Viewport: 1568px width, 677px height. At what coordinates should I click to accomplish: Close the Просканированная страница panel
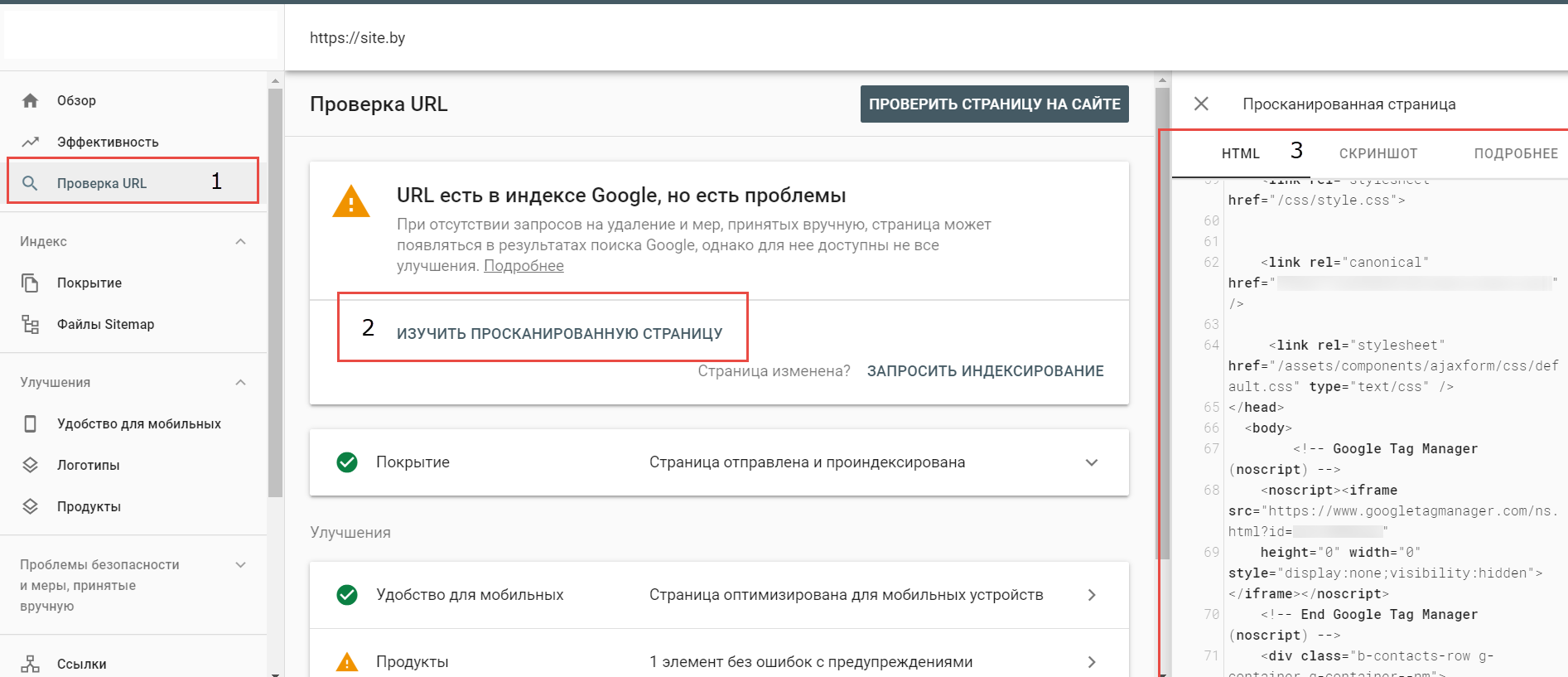click(1201, 104)
